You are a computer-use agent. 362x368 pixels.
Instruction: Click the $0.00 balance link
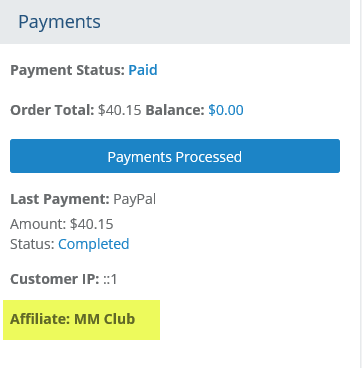tap(226, 110)
